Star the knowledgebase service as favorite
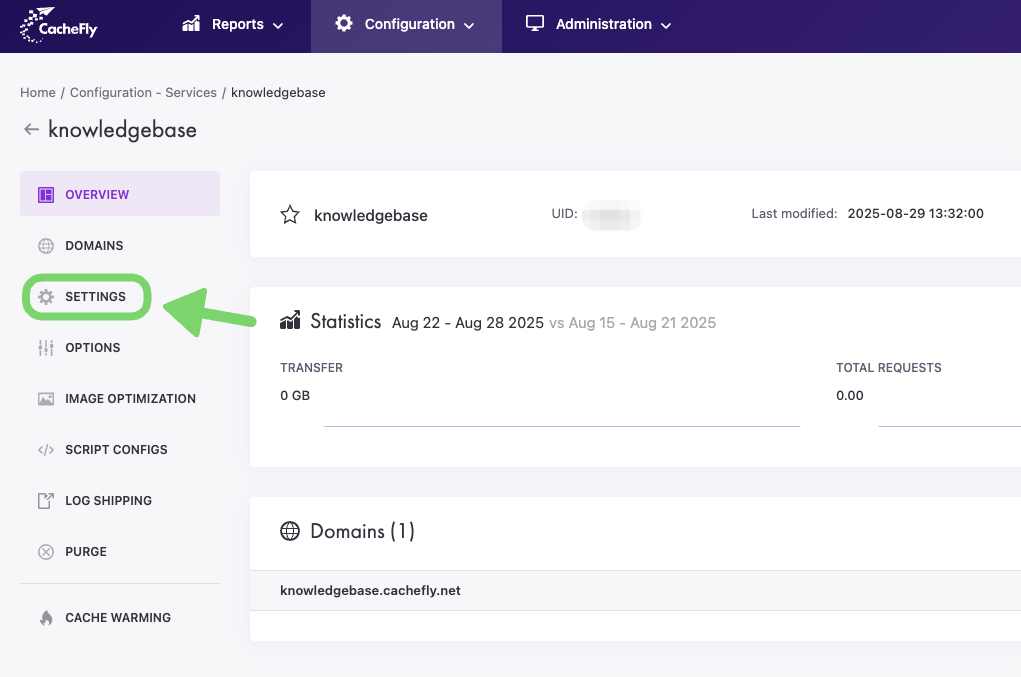1021x677 pixels. click(290, 215)
